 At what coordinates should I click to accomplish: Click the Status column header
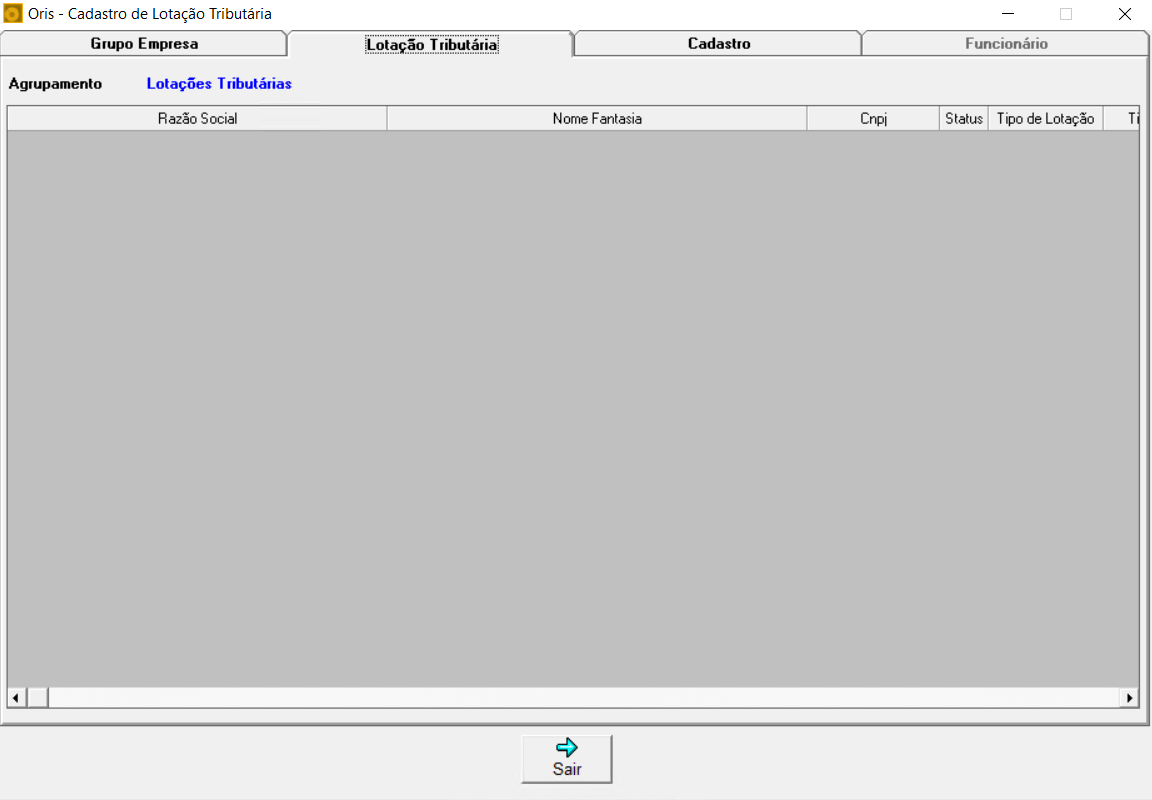[x=964, y=119]
